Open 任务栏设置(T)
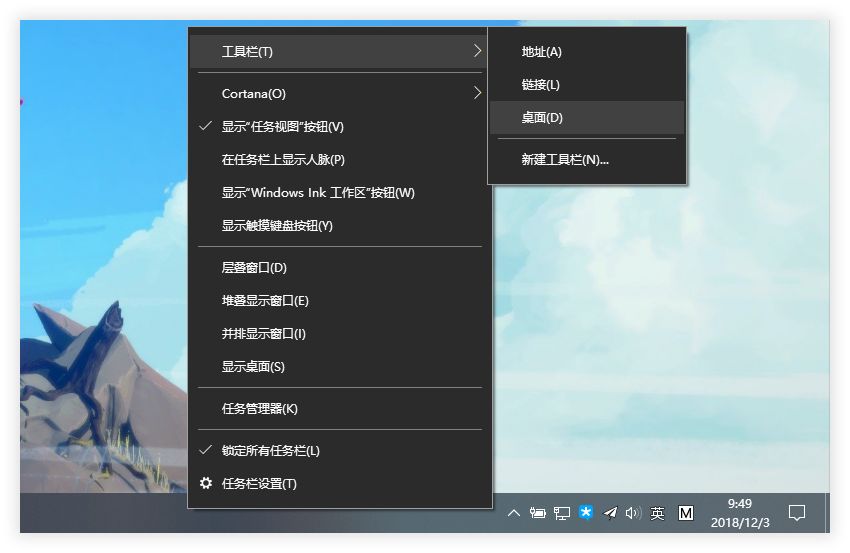Viewport: 850px width, 553px height. point(340,484)
